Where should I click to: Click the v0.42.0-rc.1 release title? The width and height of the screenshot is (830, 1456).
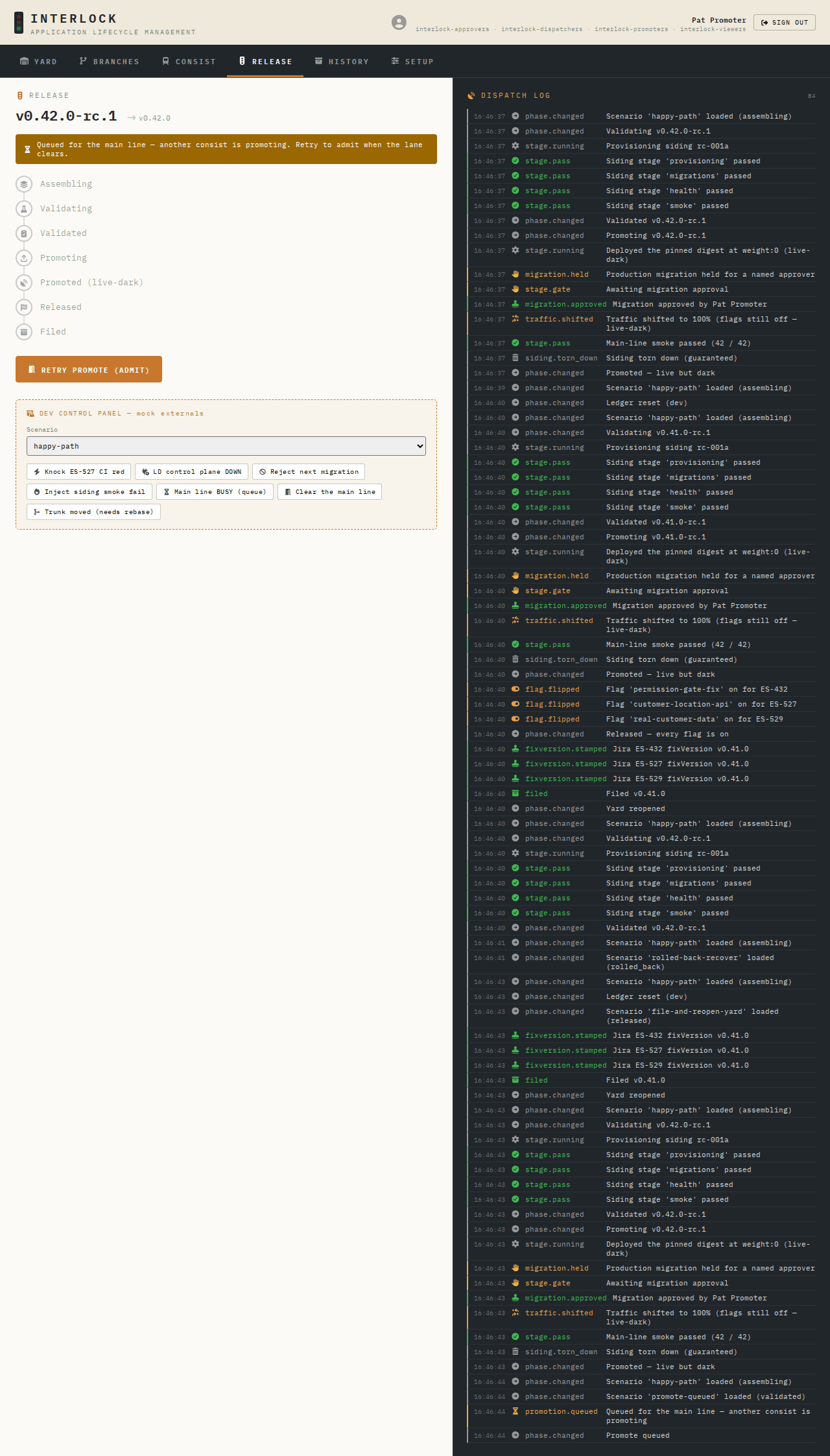point(66,116)
